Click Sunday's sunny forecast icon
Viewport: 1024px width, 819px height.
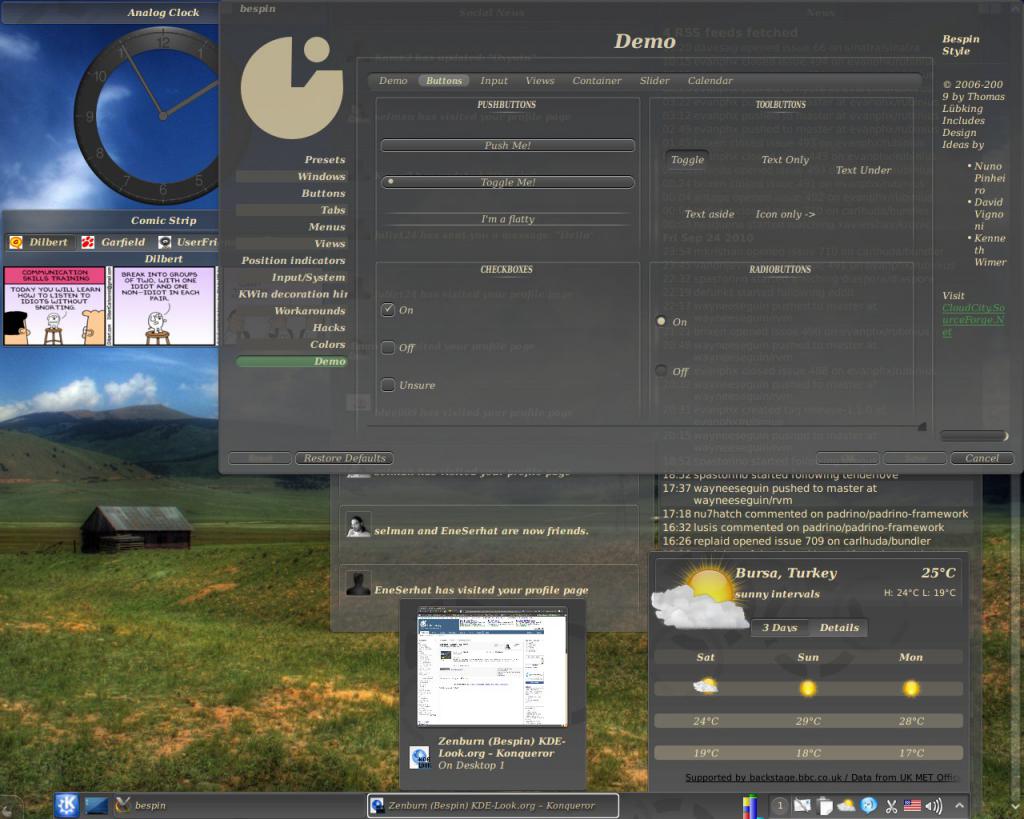coord(808,688)
